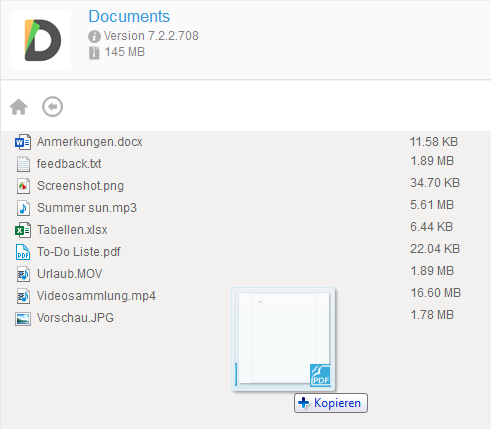
Task: Open the Documents title link
Action: click(129, 16)
